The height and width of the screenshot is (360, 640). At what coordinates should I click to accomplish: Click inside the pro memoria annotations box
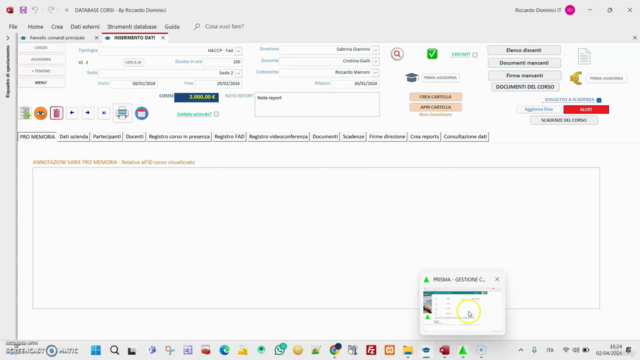coord(316,238)
